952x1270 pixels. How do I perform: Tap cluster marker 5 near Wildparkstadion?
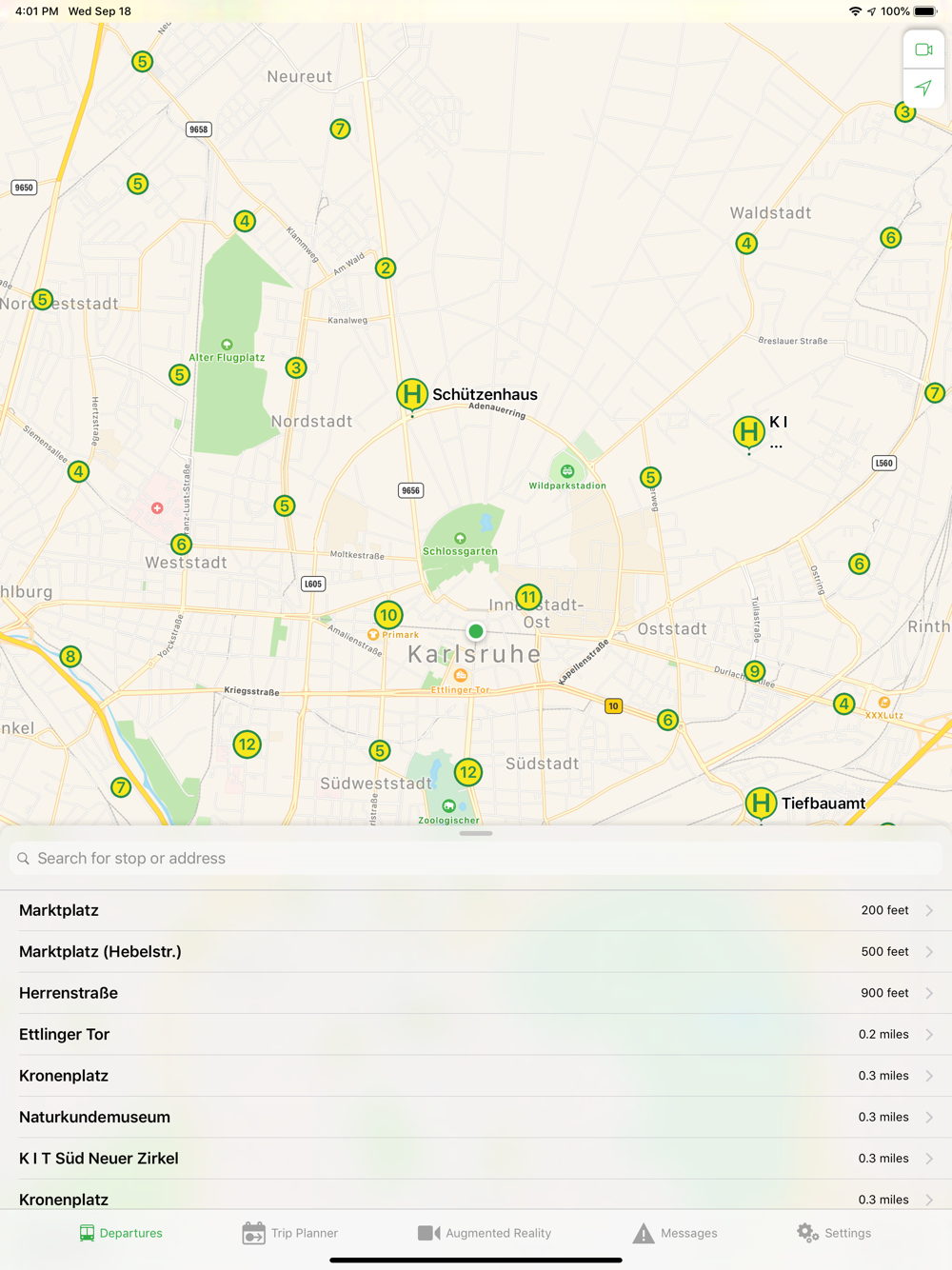[x=650, y=477]
